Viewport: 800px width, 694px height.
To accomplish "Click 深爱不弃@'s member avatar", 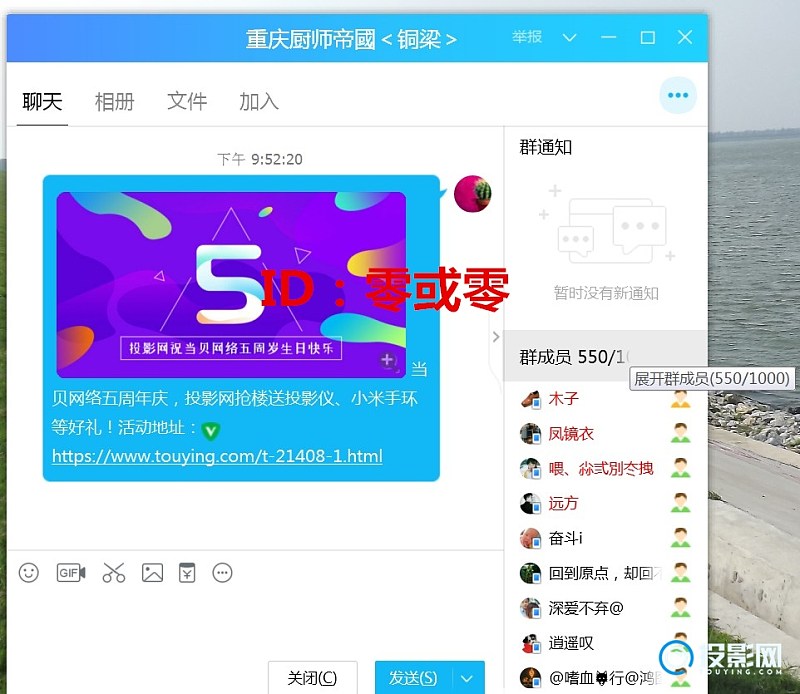I will tap(530, 608).
